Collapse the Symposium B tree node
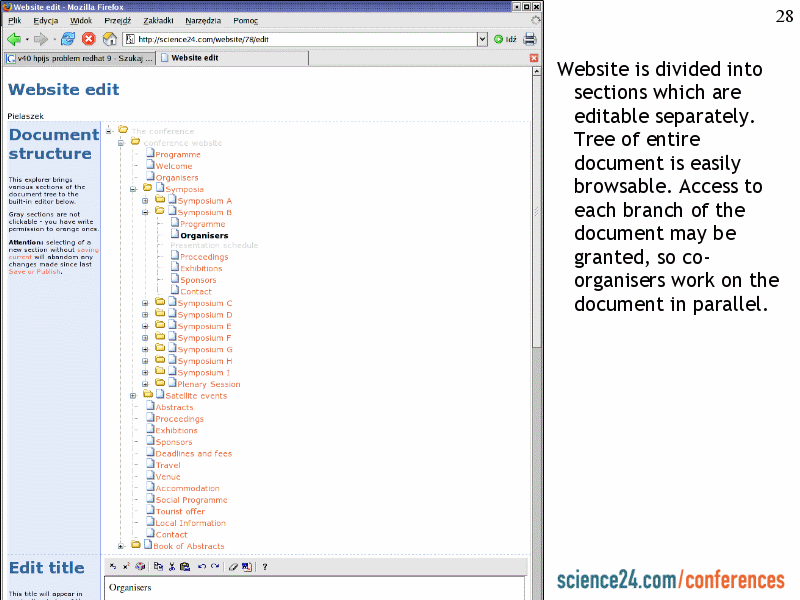The width and height of the screenshot is (800, 600). 145,212
